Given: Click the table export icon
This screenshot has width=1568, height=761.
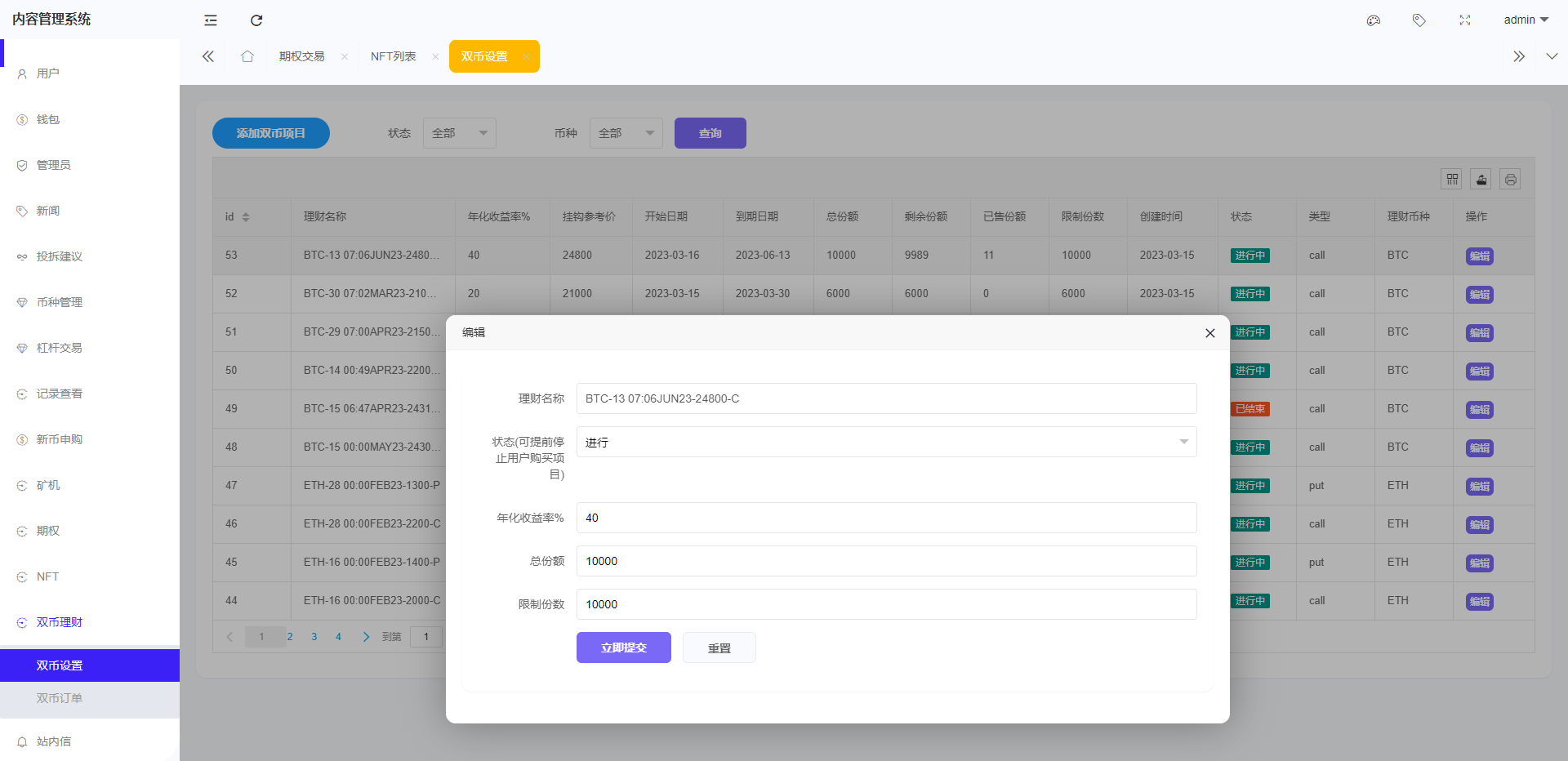Looking at the screenshot, I should (x=1481, y=179).
